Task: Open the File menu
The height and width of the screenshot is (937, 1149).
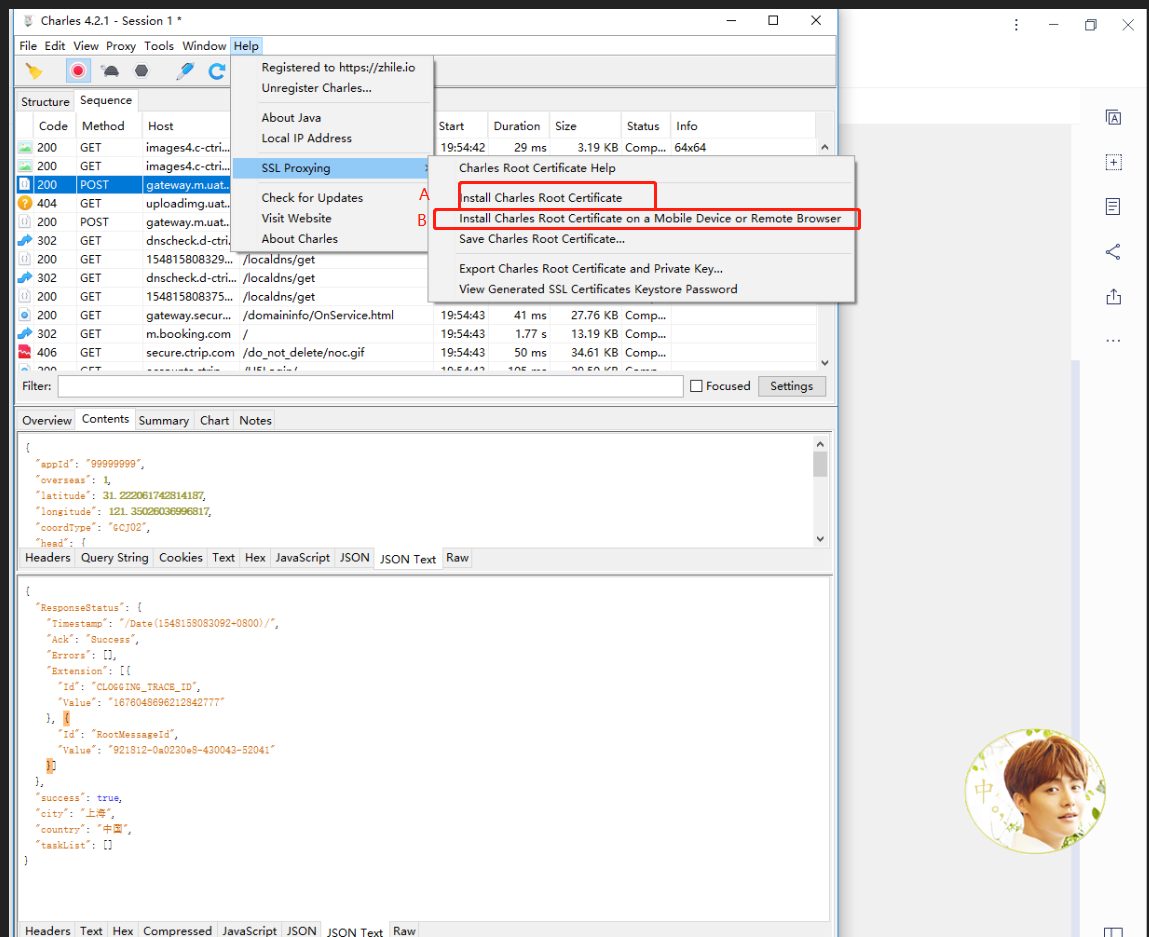Action: point(28,45)
